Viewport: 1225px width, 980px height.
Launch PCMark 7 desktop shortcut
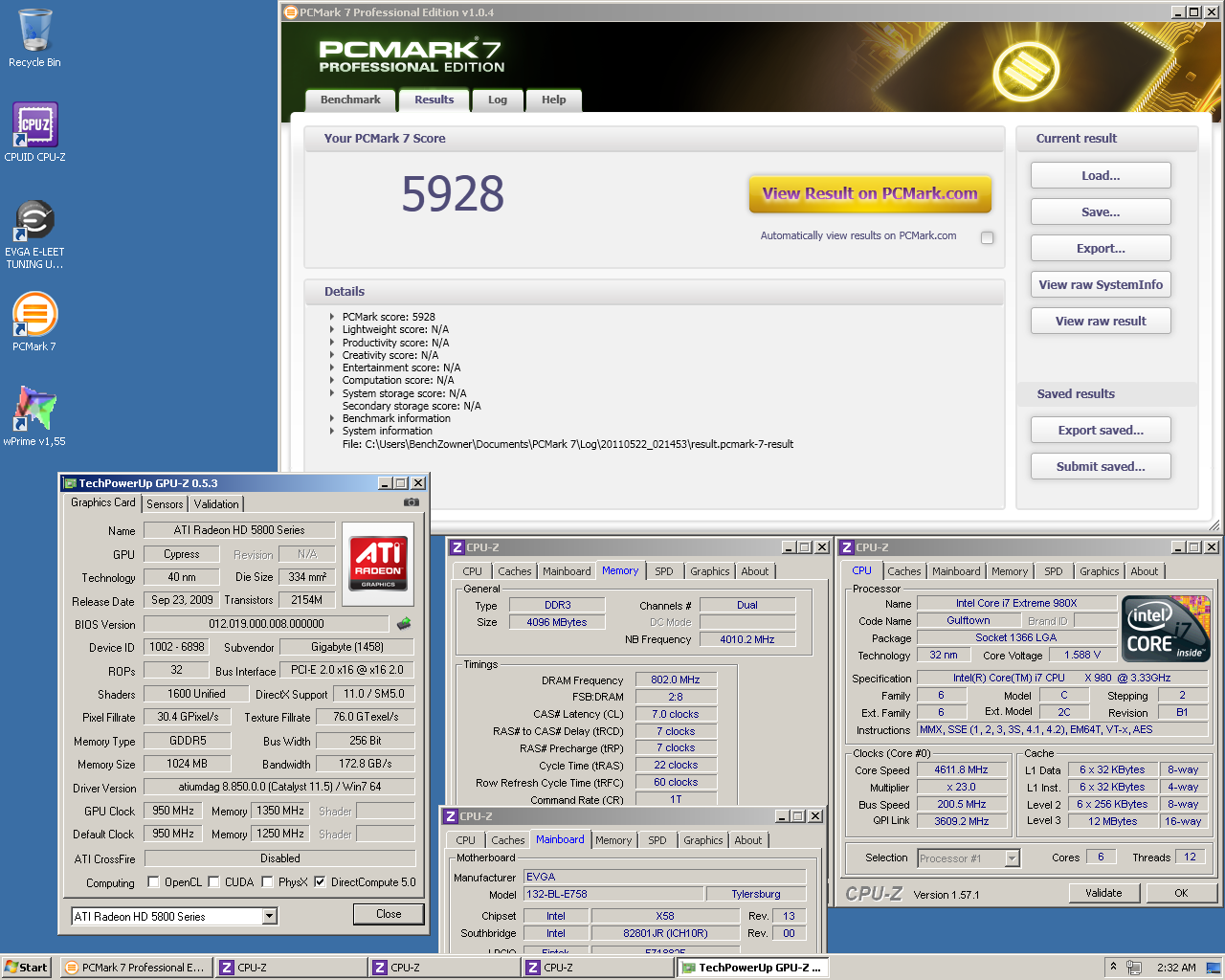[34, 322]
